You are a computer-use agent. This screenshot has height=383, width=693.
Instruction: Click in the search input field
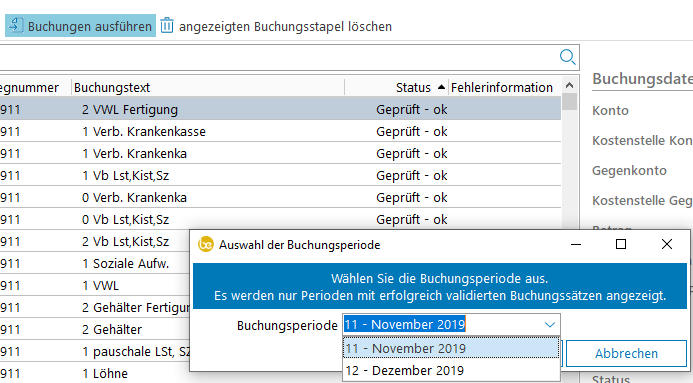[278, 57]
